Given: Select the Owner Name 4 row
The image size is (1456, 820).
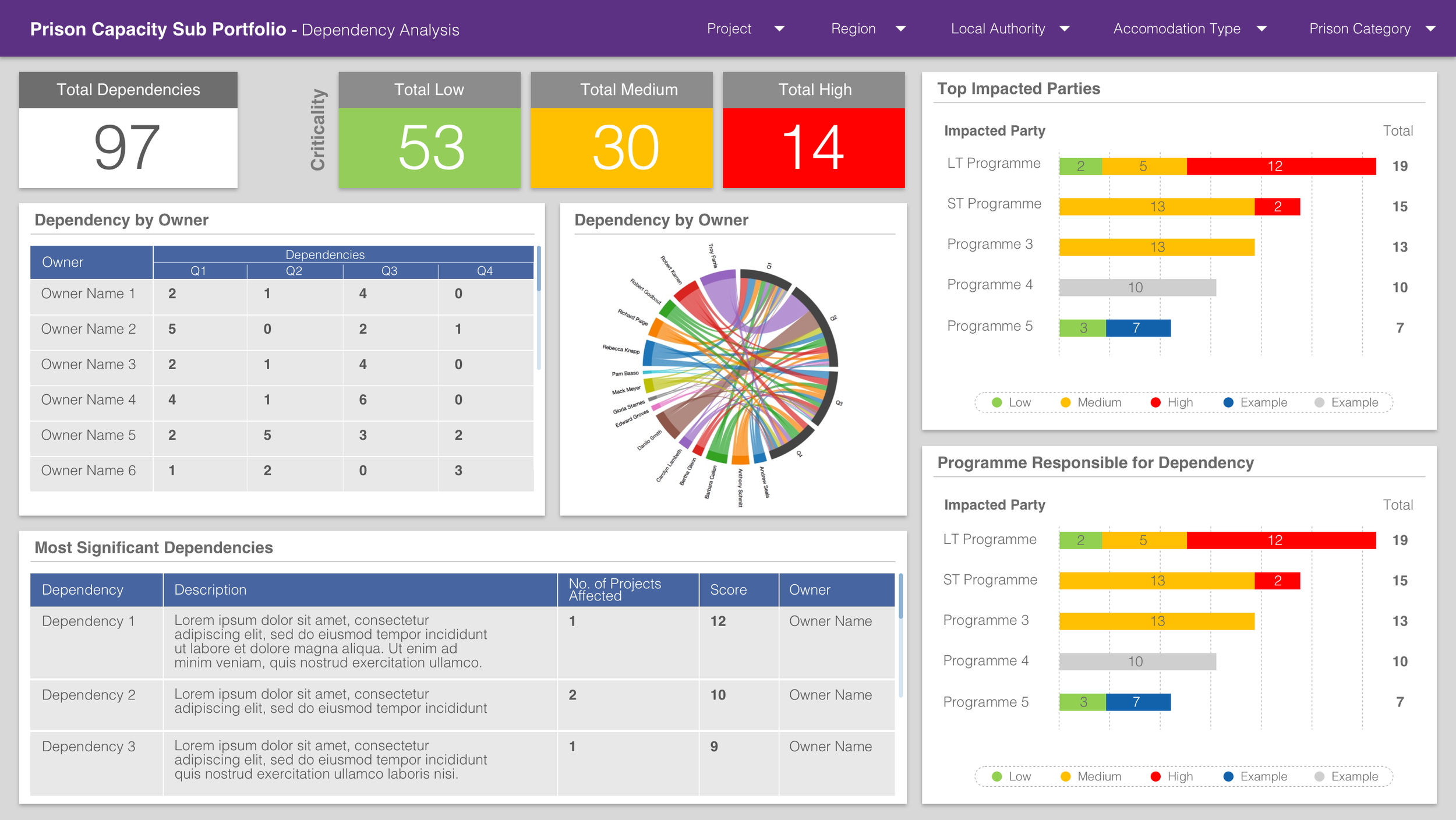Looking at the screenshot, I should click(89, 400).
